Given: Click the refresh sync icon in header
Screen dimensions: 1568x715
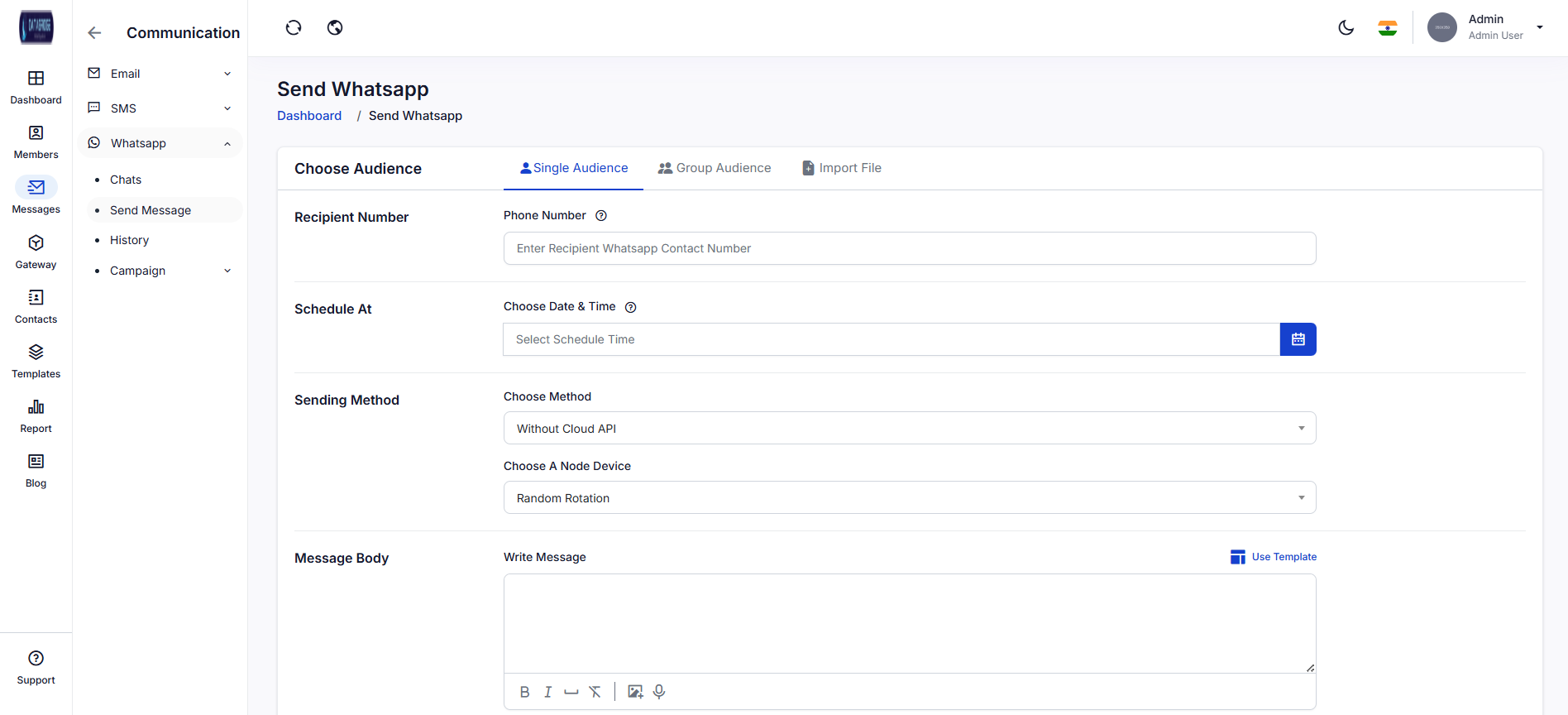Looking at the screenshot, I should (x=294, y=28).
